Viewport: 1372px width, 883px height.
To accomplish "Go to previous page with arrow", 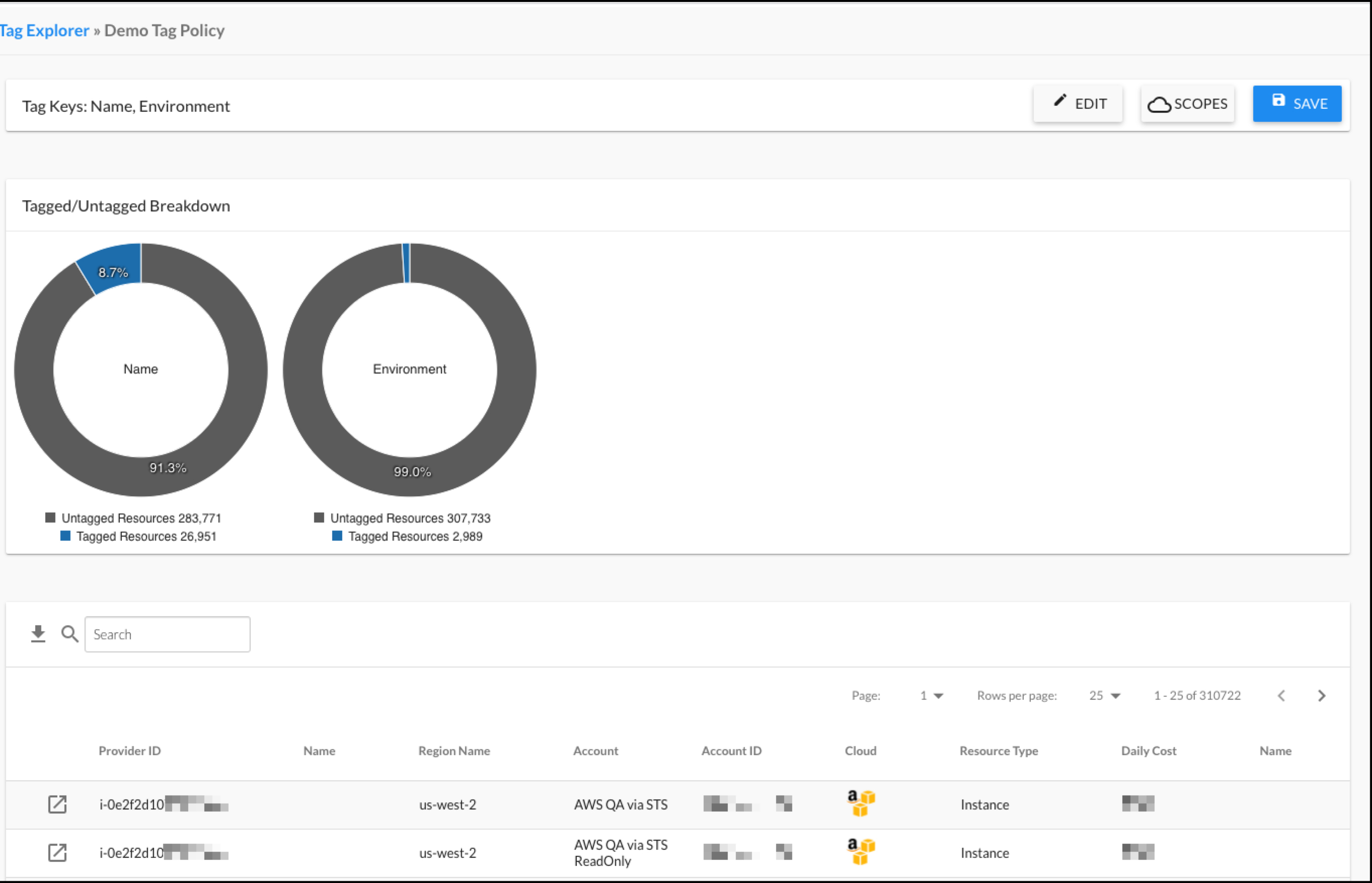I will 1281,696.
